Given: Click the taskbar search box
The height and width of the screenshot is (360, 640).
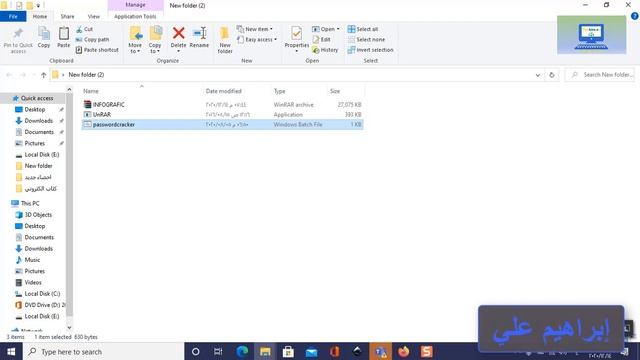Looking at the screenshot, I should point(104,351).
